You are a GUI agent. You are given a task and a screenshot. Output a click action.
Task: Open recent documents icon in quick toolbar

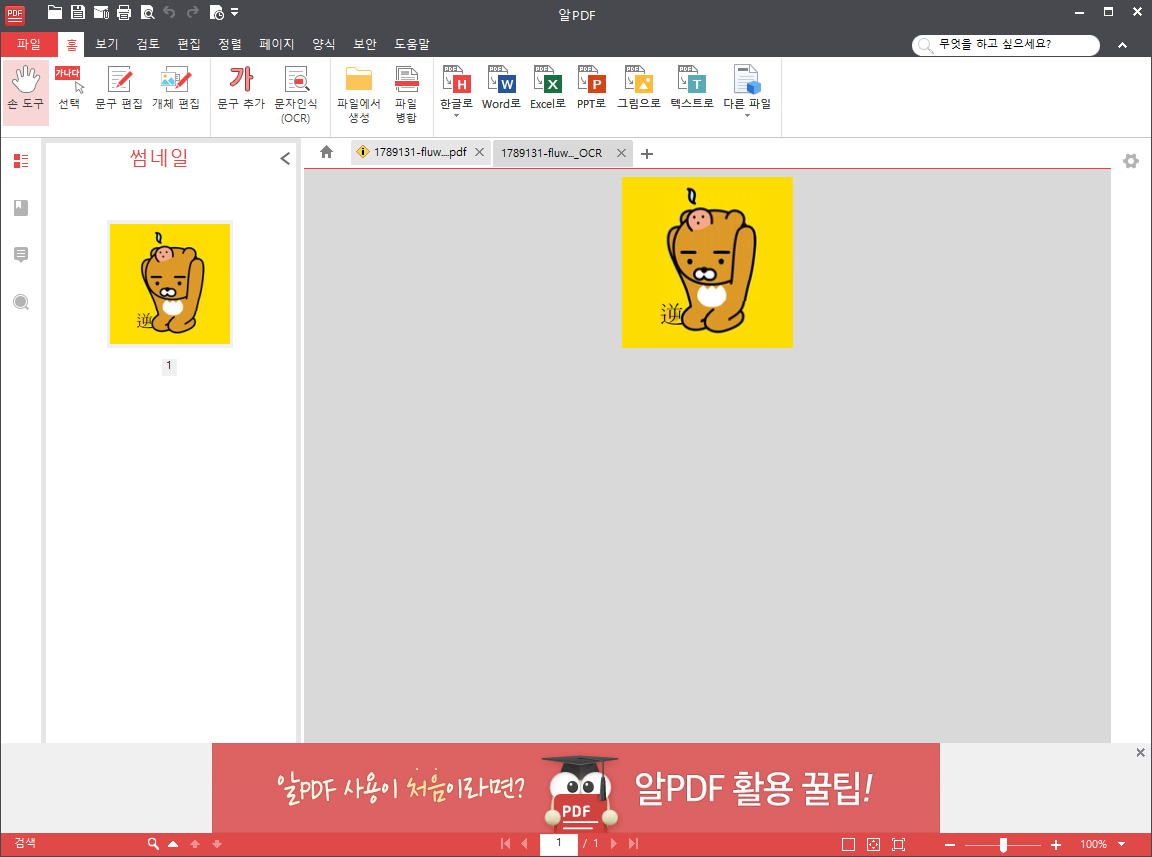(217, 12)
